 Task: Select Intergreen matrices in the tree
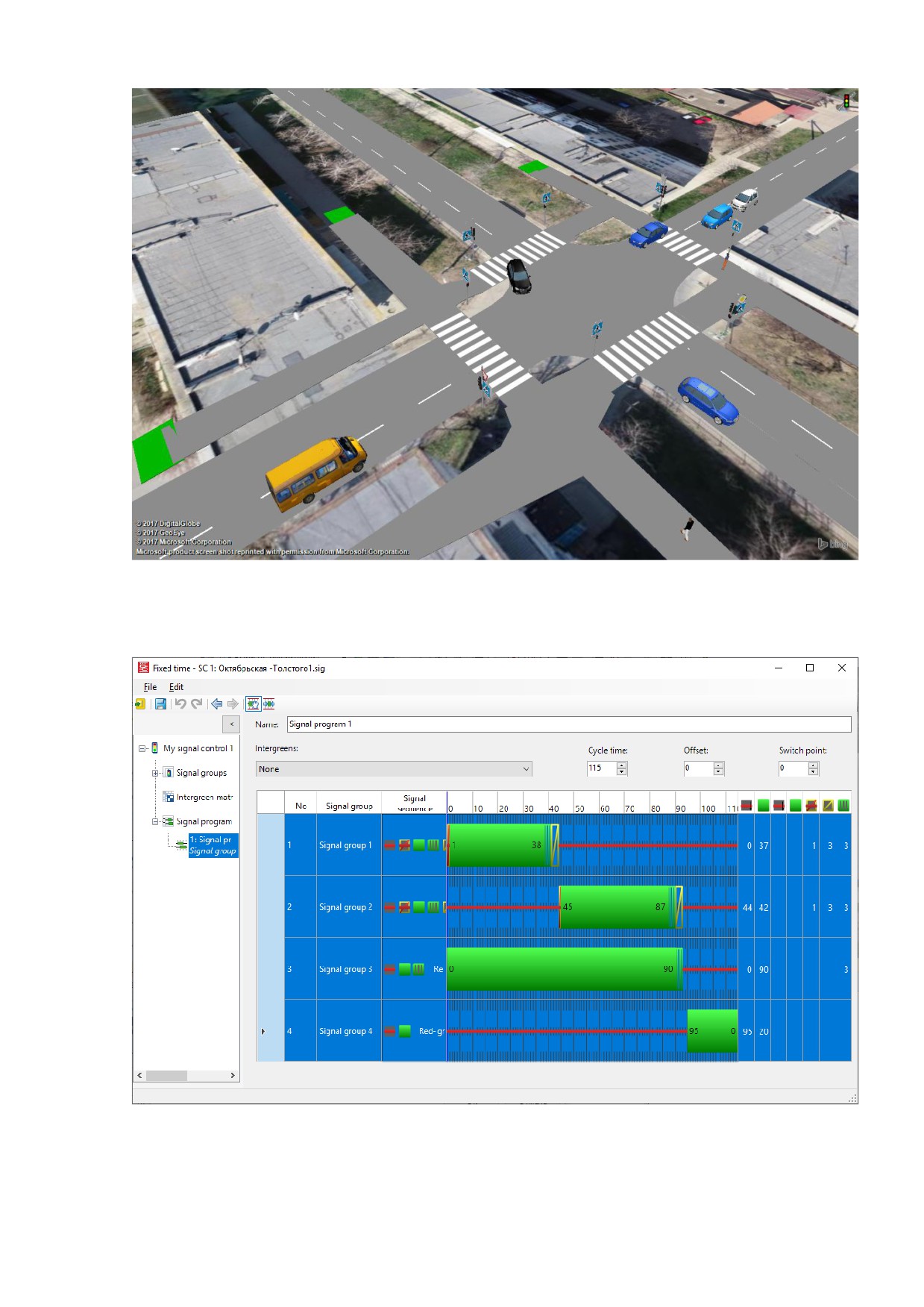tap(204, 797)
